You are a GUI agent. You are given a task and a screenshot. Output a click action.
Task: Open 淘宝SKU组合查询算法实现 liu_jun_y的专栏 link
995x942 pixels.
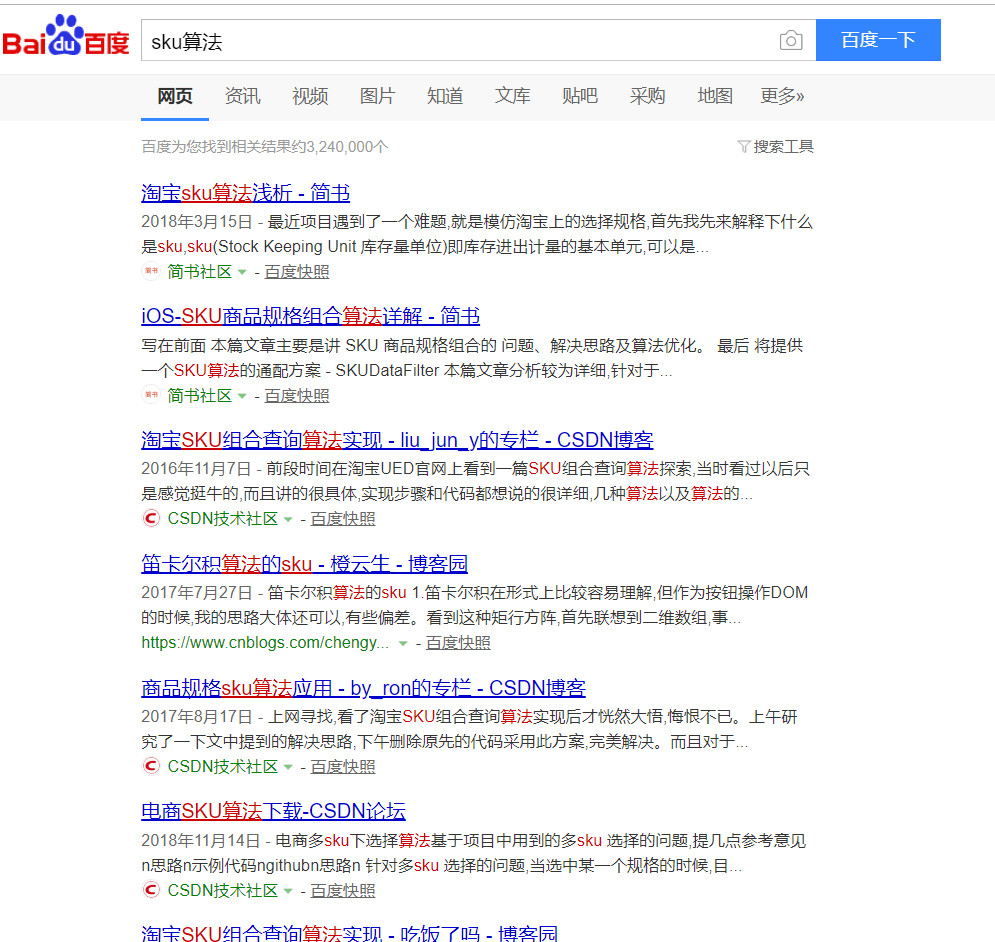coord(397,440)
